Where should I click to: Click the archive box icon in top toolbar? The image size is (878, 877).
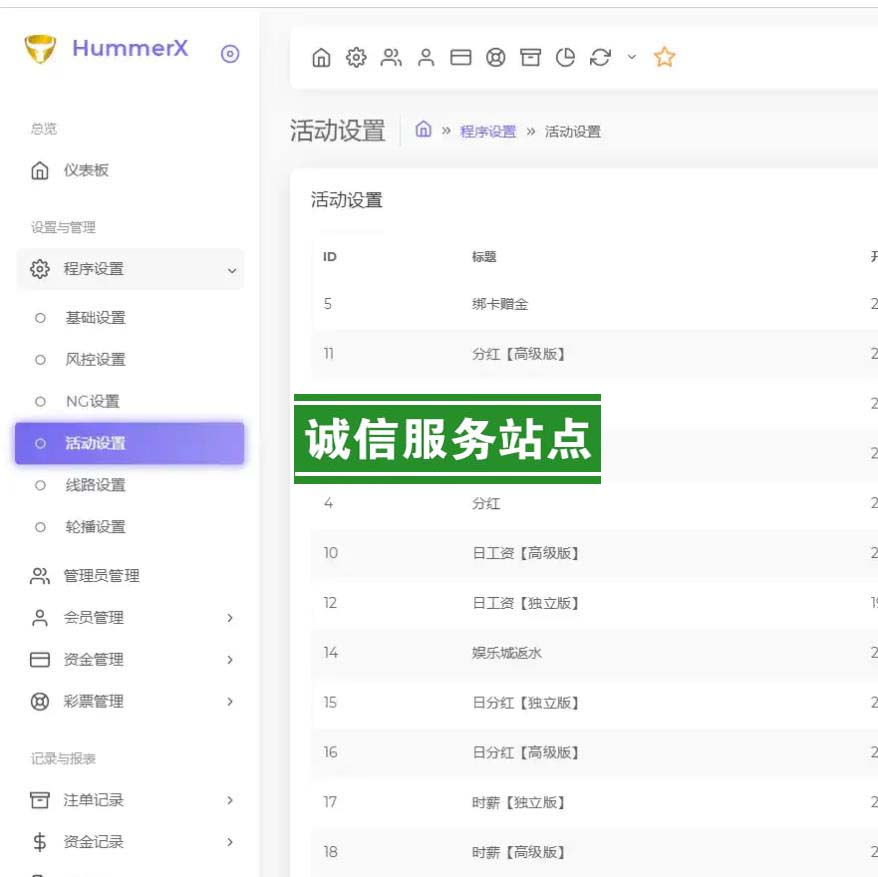tap(530, 58)
